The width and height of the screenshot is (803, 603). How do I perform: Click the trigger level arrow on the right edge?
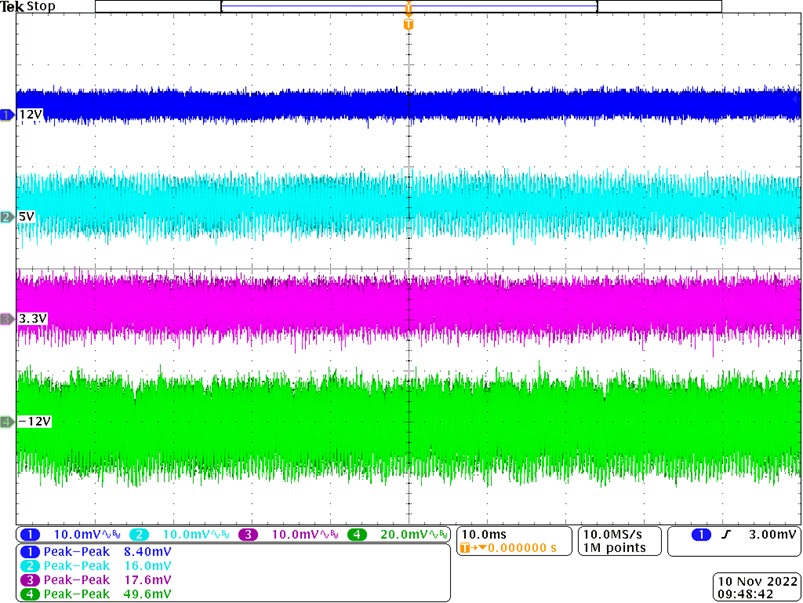click(796, 100)
